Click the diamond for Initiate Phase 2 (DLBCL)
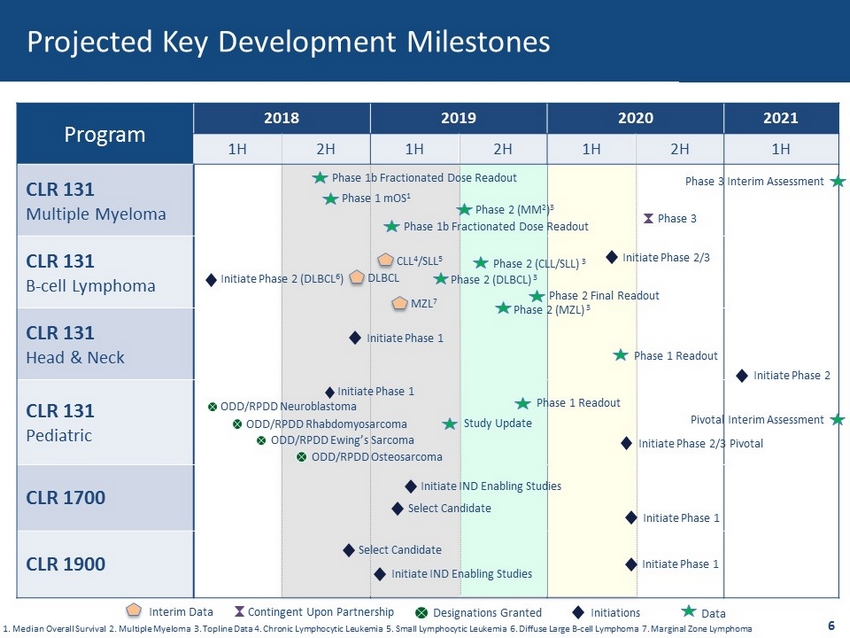Screen dimensions: 850x638 (x=211, y=279)
